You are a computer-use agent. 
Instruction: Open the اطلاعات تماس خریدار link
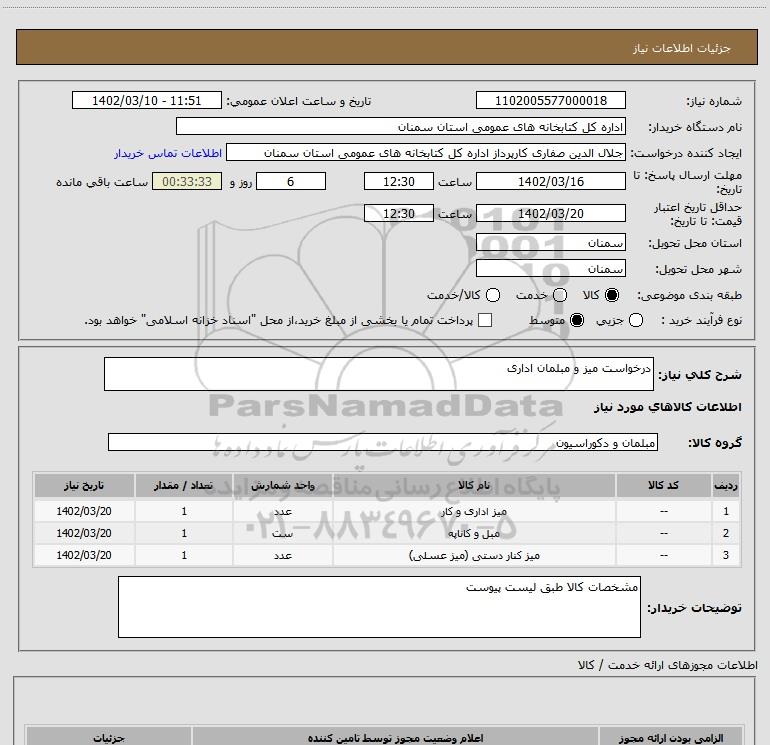point(168,153)
